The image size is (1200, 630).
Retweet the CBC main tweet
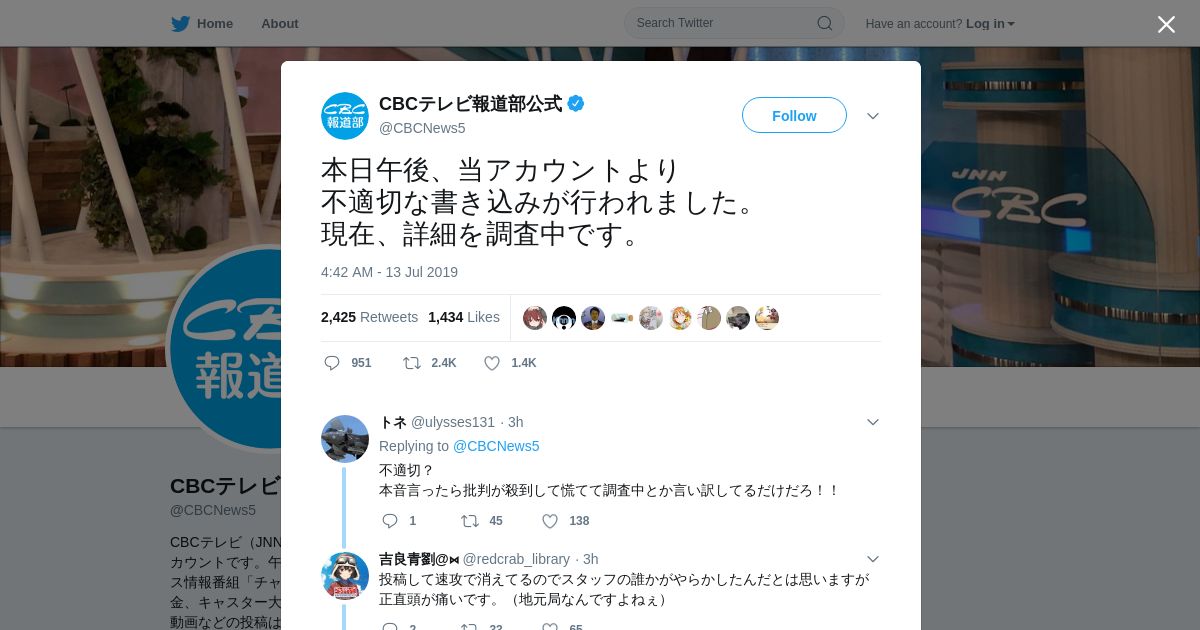click(412, 363)
